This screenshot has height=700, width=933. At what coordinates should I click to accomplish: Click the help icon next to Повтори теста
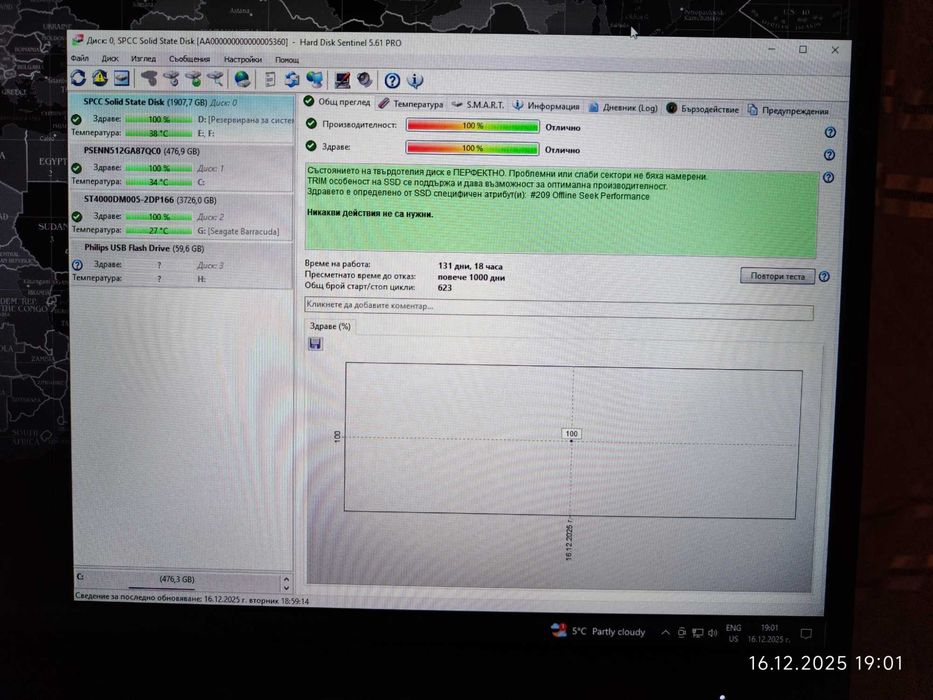[824, 276]
